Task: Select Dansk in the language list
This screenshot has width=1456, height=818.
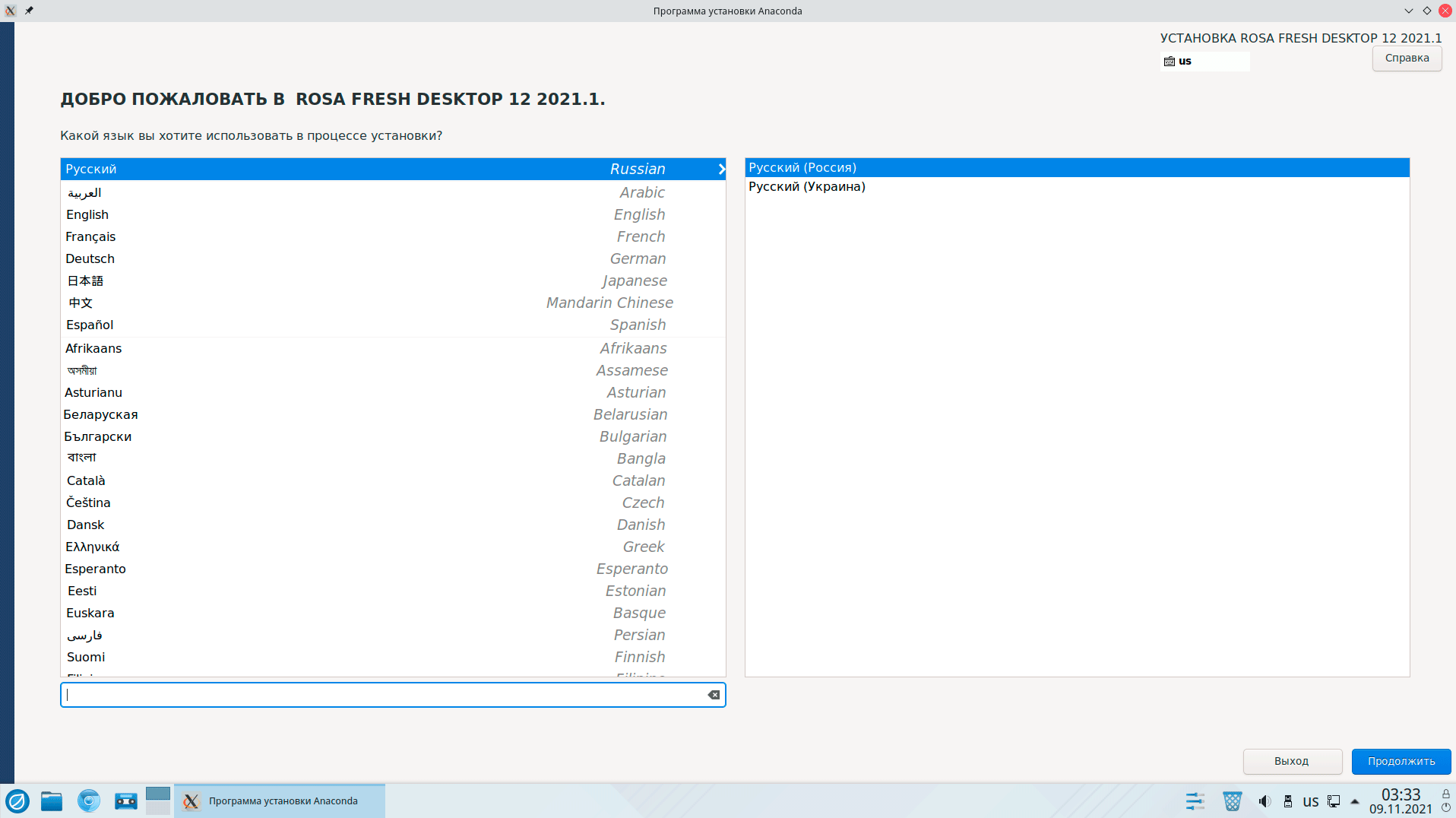Action: [x=393, y=525]
